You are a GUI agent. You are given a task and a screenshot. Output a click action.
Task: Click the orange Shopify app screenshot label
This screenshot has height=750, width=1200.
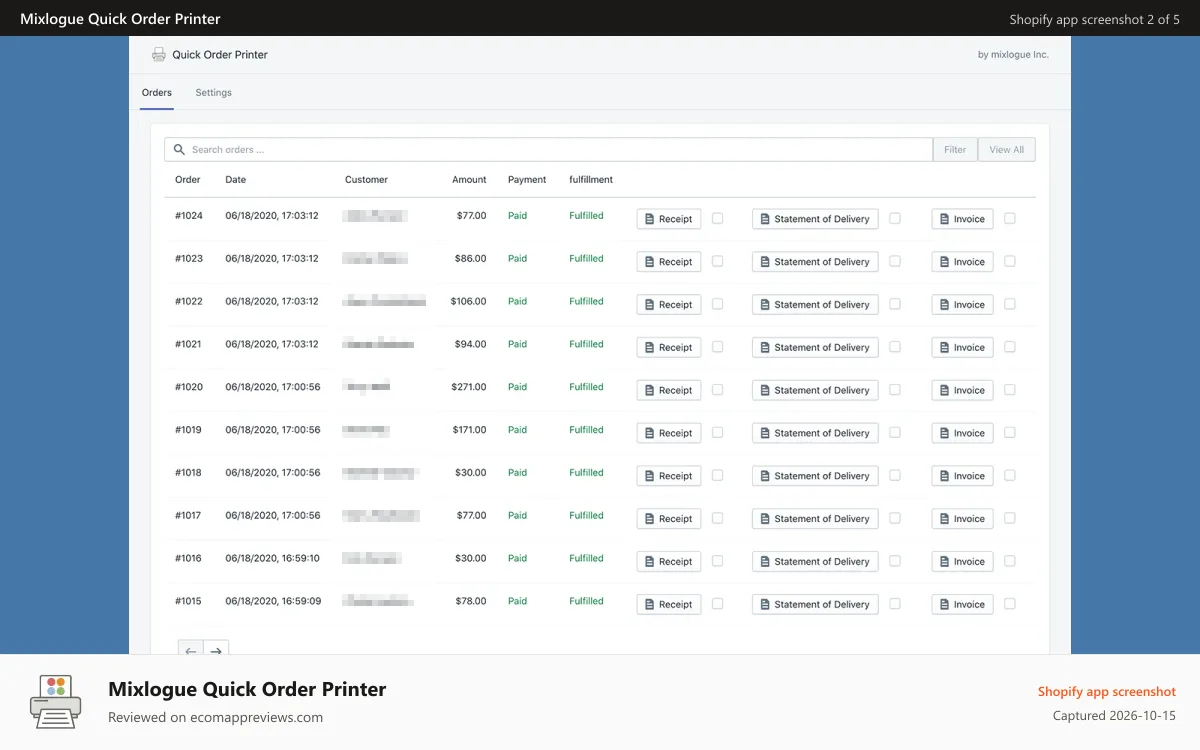[x=1107, y=692]
